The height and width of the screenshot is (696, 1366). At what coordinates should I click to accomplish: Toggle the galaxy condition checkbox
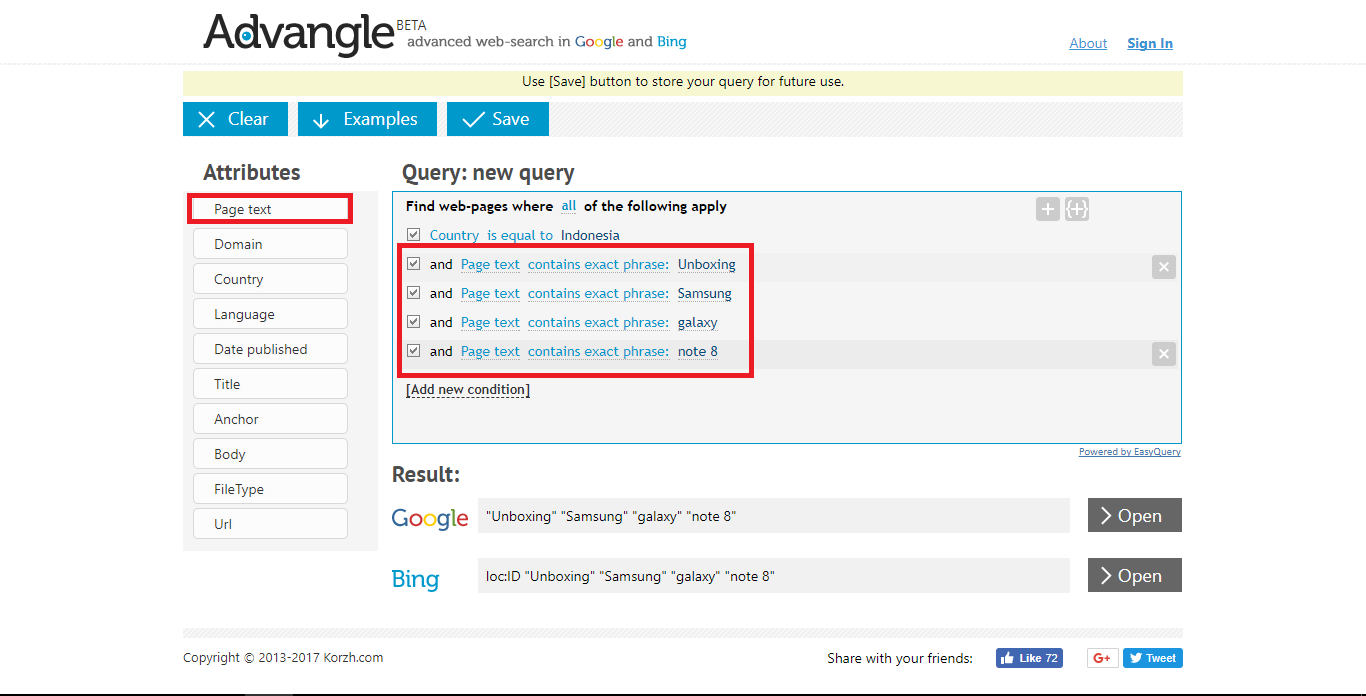click(414, 322)
